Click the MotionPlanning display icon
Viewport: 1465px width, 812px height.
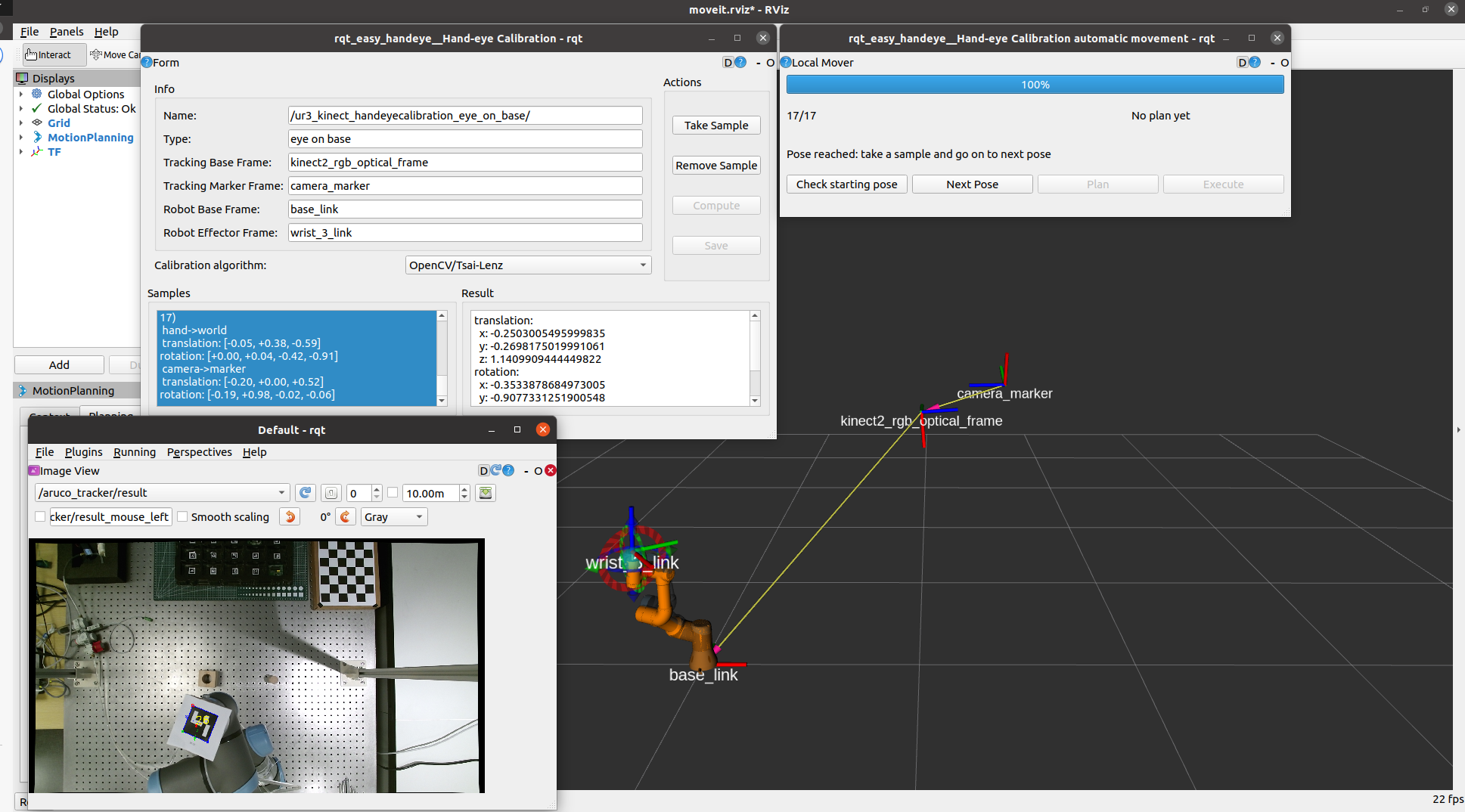click(x=36, y=137)
